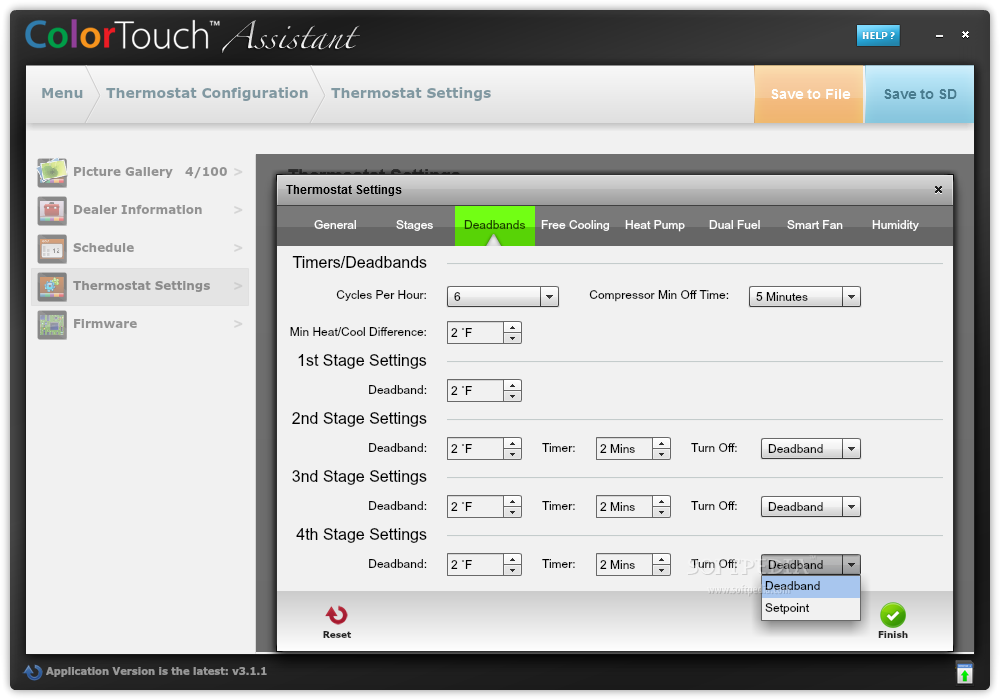Click the update refresh icon in status bar
The image size is (1000, 700).
click(x=33, y=671)
